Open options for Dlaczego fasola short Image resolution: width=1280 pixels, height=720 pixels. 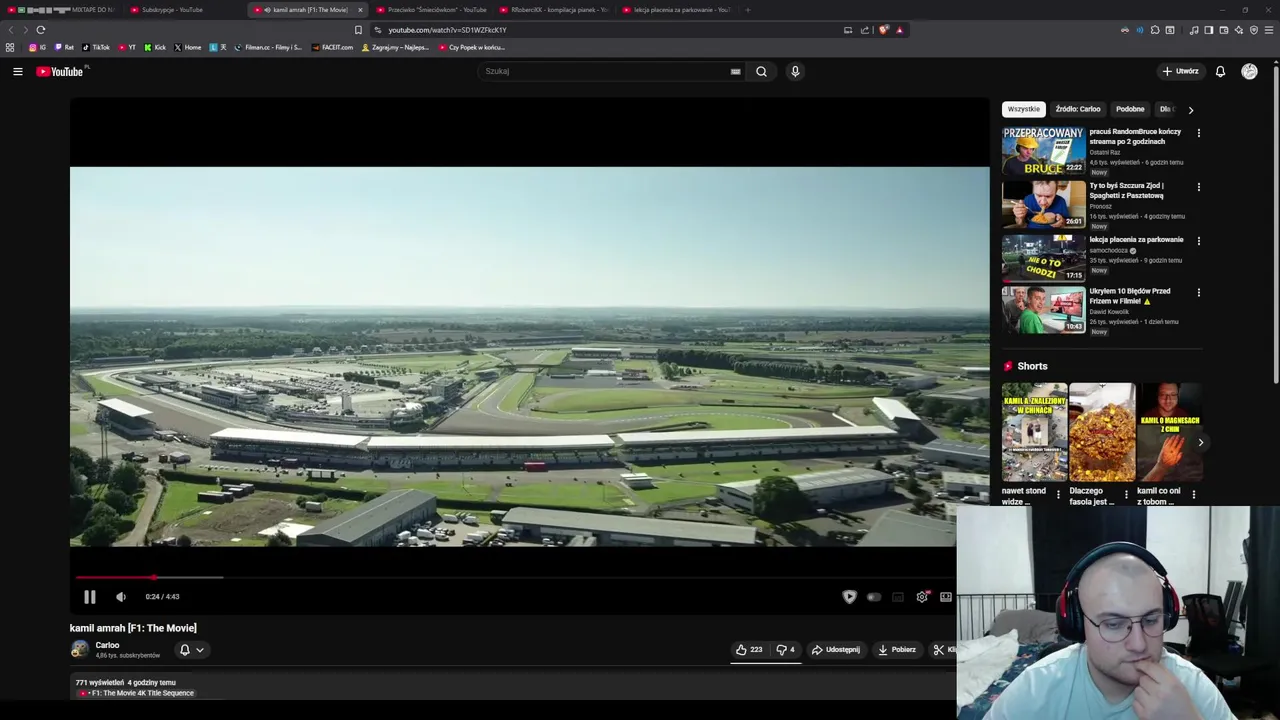1126,494
